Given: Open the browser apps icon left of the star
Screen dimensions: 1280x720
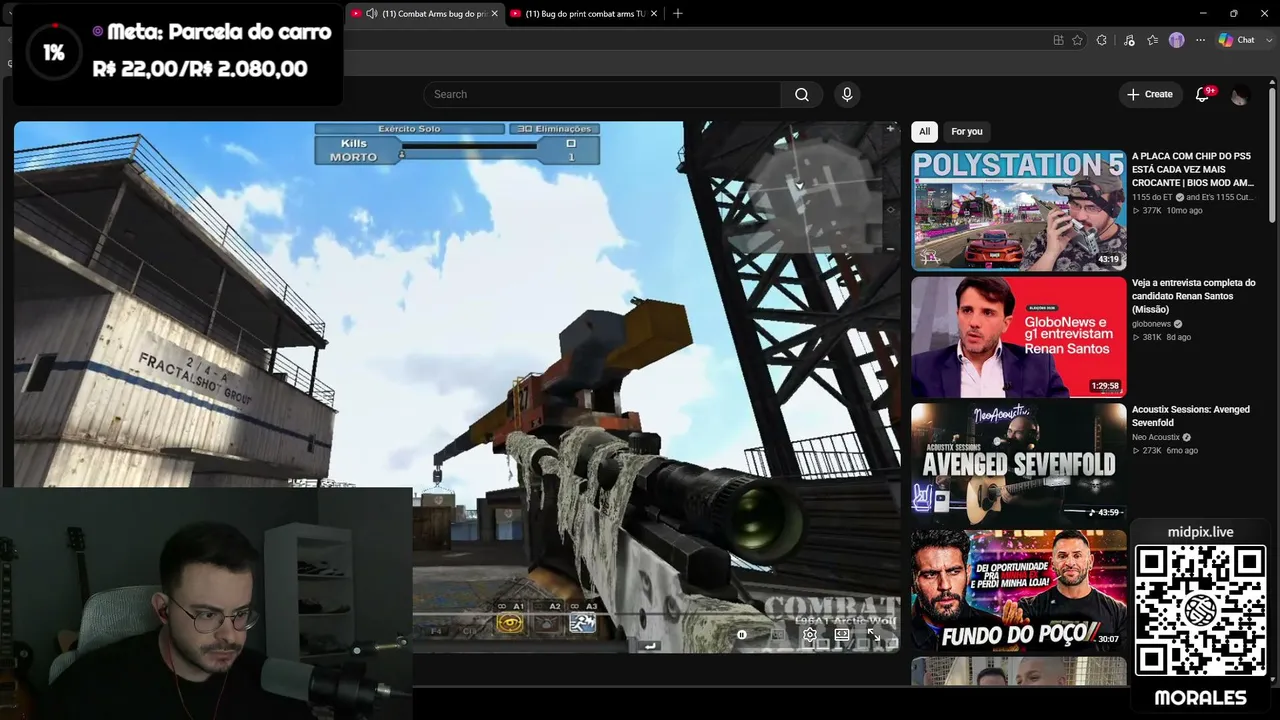Looking at the screenshot, I should pyautogui.click(x=1058, y=40).
